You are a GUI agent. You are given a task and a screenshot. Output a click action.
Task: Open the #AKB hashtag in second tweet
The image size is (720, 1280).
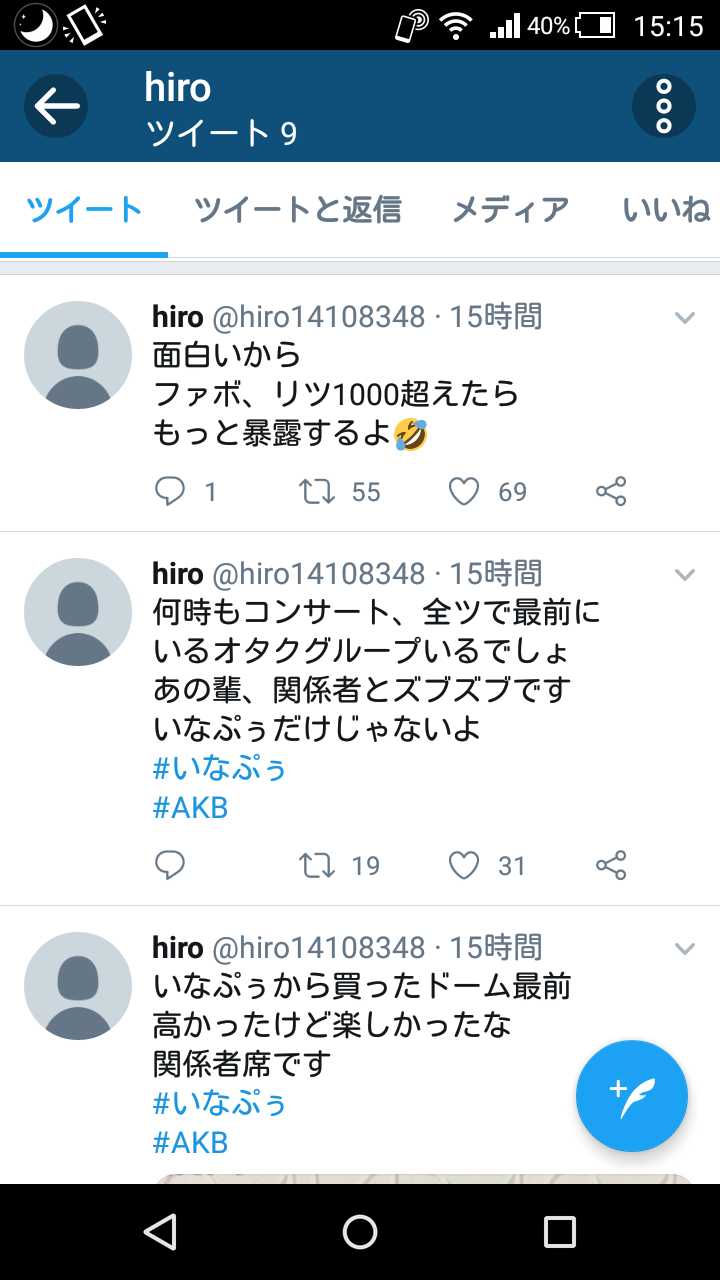pos(190,808)
